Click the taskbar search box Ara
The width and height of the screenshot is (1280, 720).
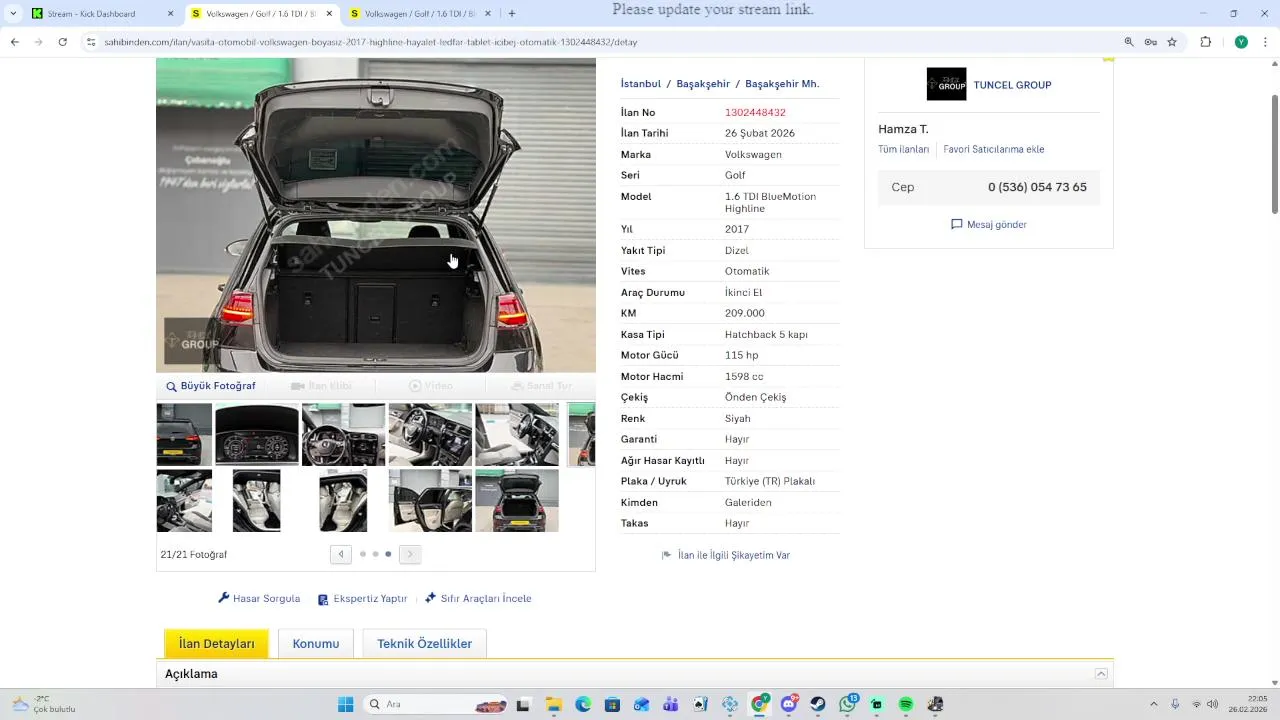435,705
